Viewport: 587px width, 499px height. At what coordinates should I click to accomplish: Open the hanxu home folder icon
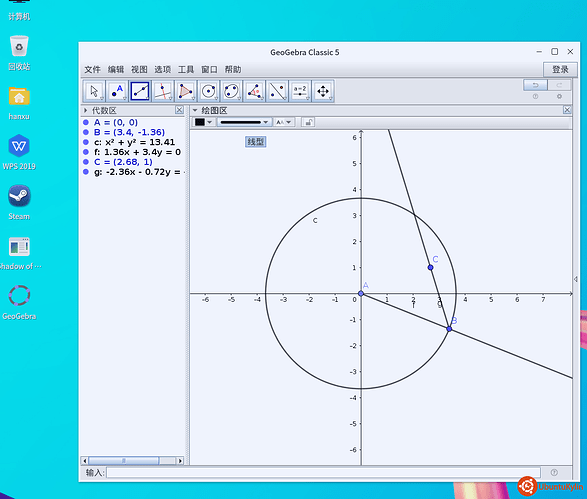click(x=19, y=103)
